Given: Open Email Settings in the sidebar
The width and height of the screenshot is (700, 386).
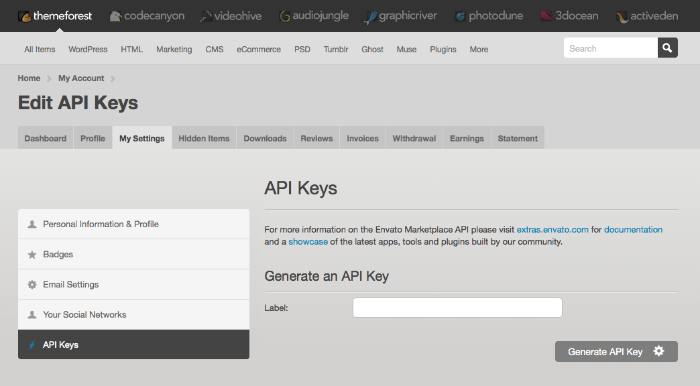Looking at the screenshot, I should (x=133, y=284).
